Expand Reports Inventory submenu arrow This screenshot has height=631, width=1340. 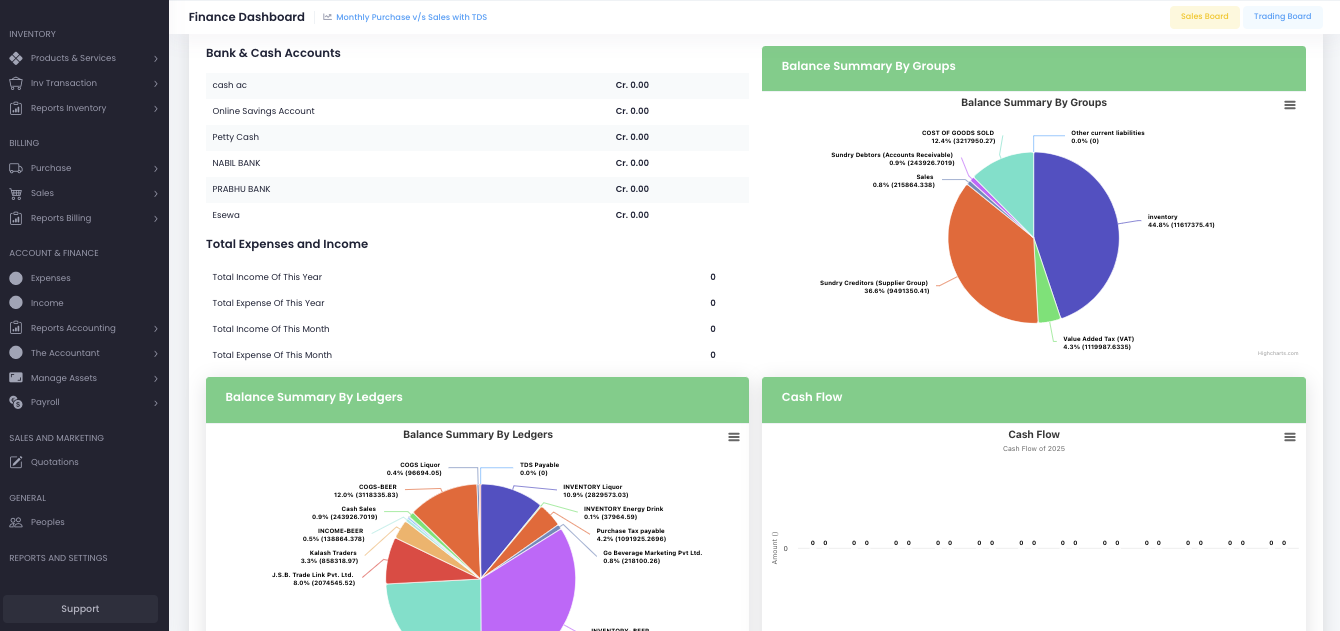tap(156, 109)
